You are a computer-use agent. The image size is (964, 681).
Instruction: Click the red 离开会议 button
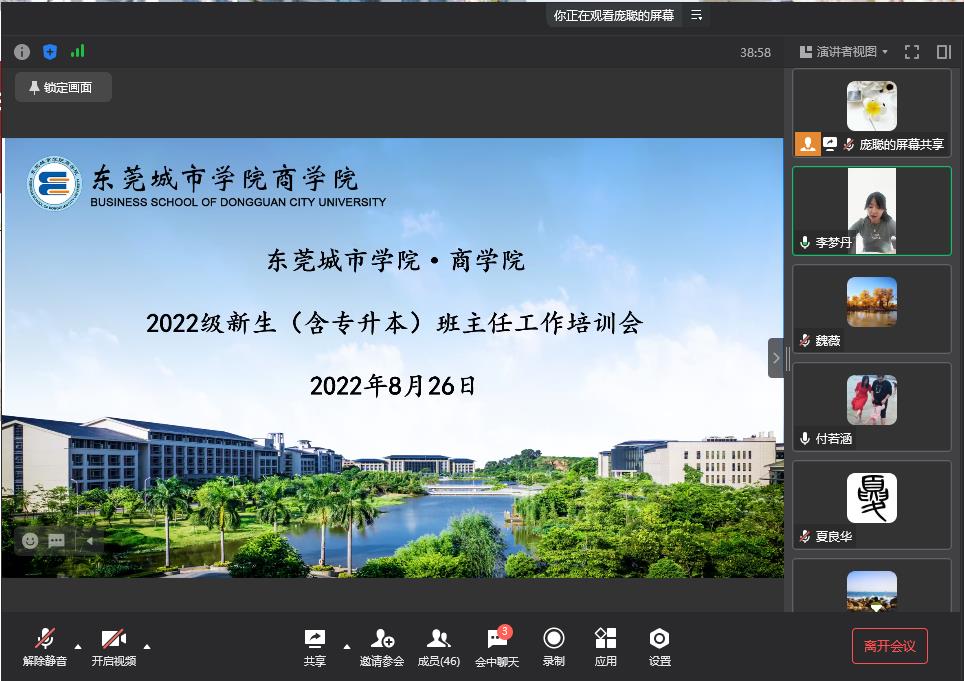[x=890, y=646]
